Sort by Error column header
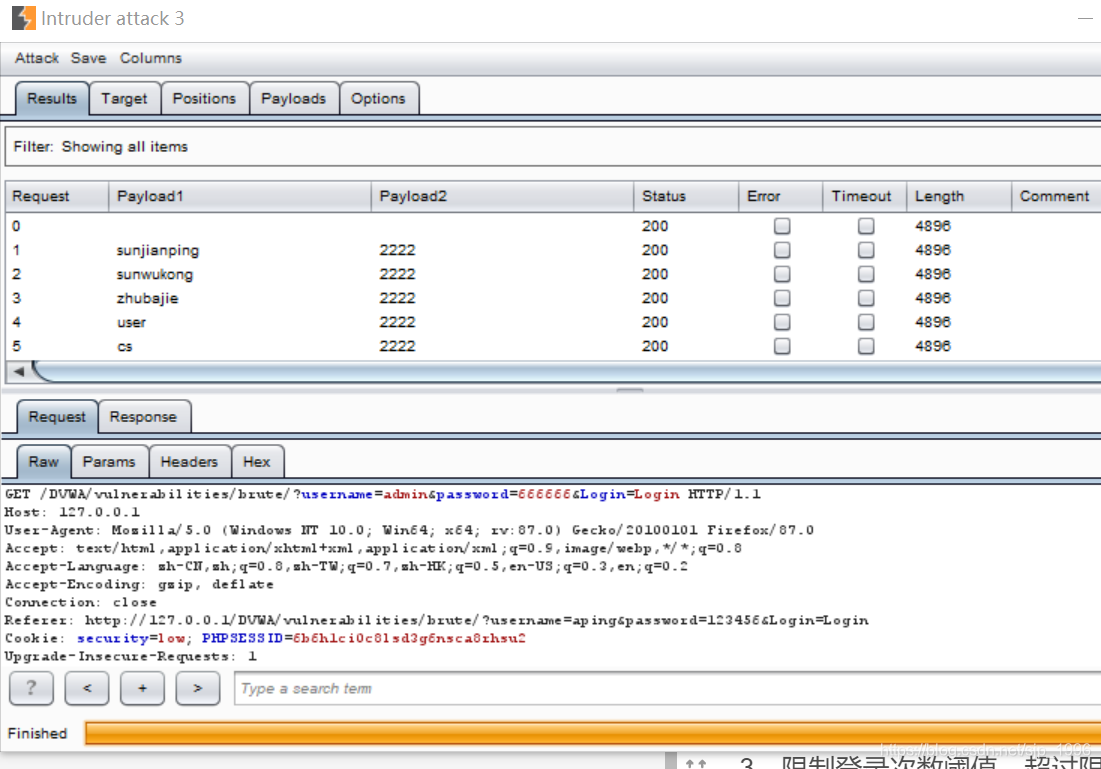The image size is (1101, 769). [x=781, y=196]
